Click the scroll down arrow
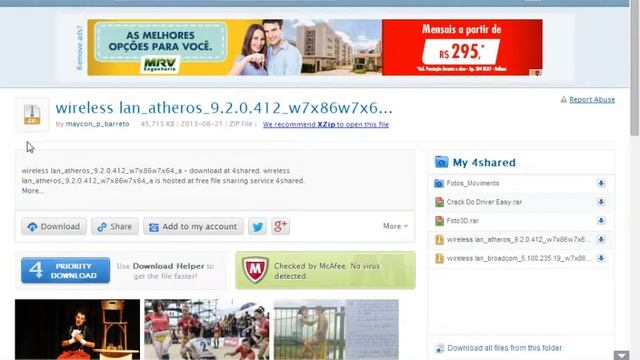This screenshot has width=640, height=360. click(x=622, y=356)
